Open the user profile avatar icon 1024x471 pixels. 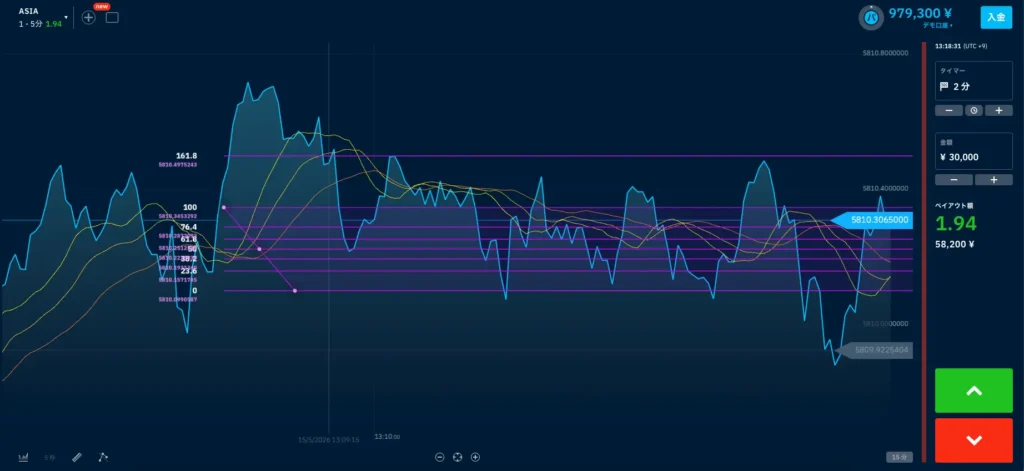point(871,18)
